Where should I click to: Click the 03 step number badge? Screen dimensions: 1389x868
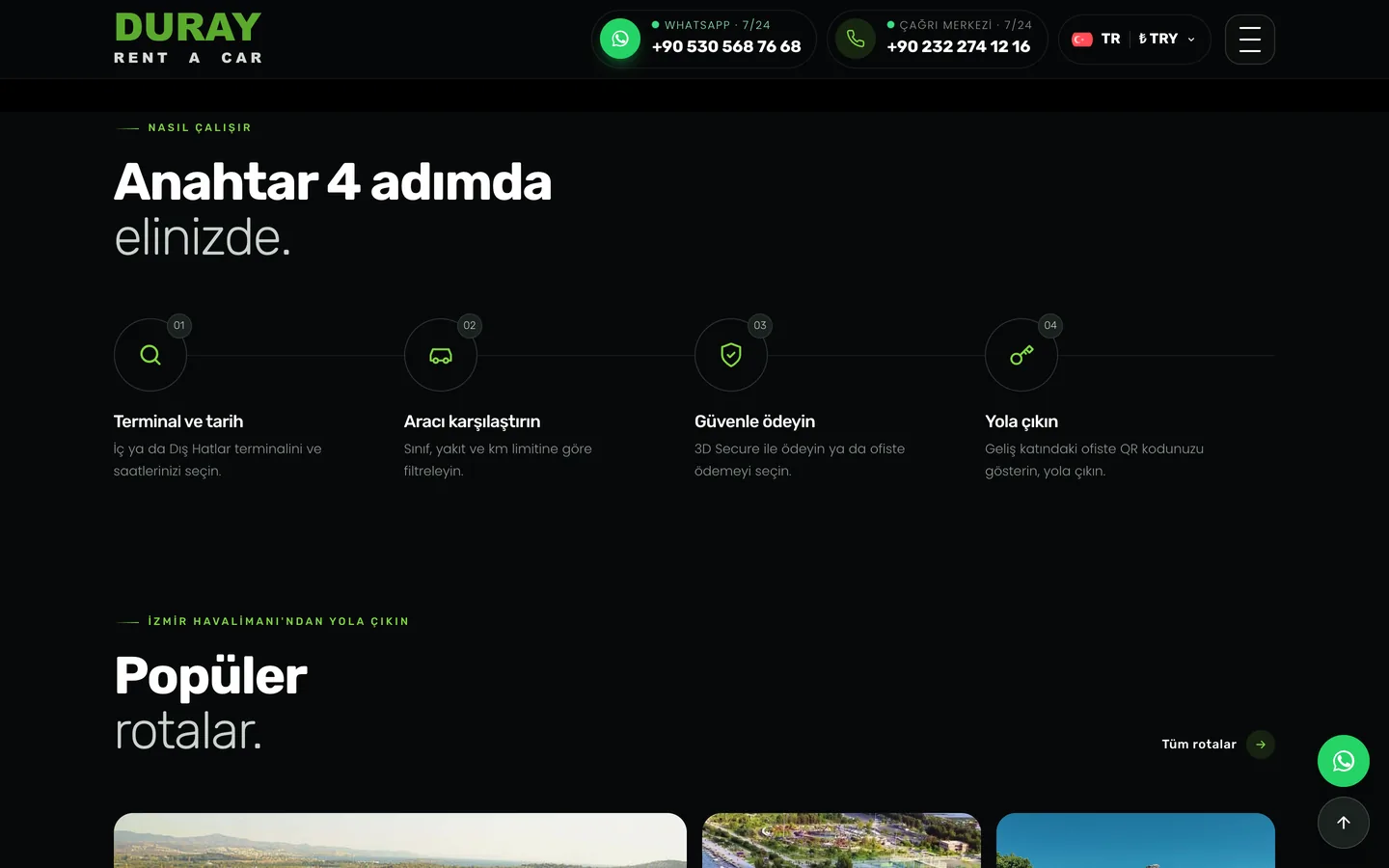pos(760,325)
